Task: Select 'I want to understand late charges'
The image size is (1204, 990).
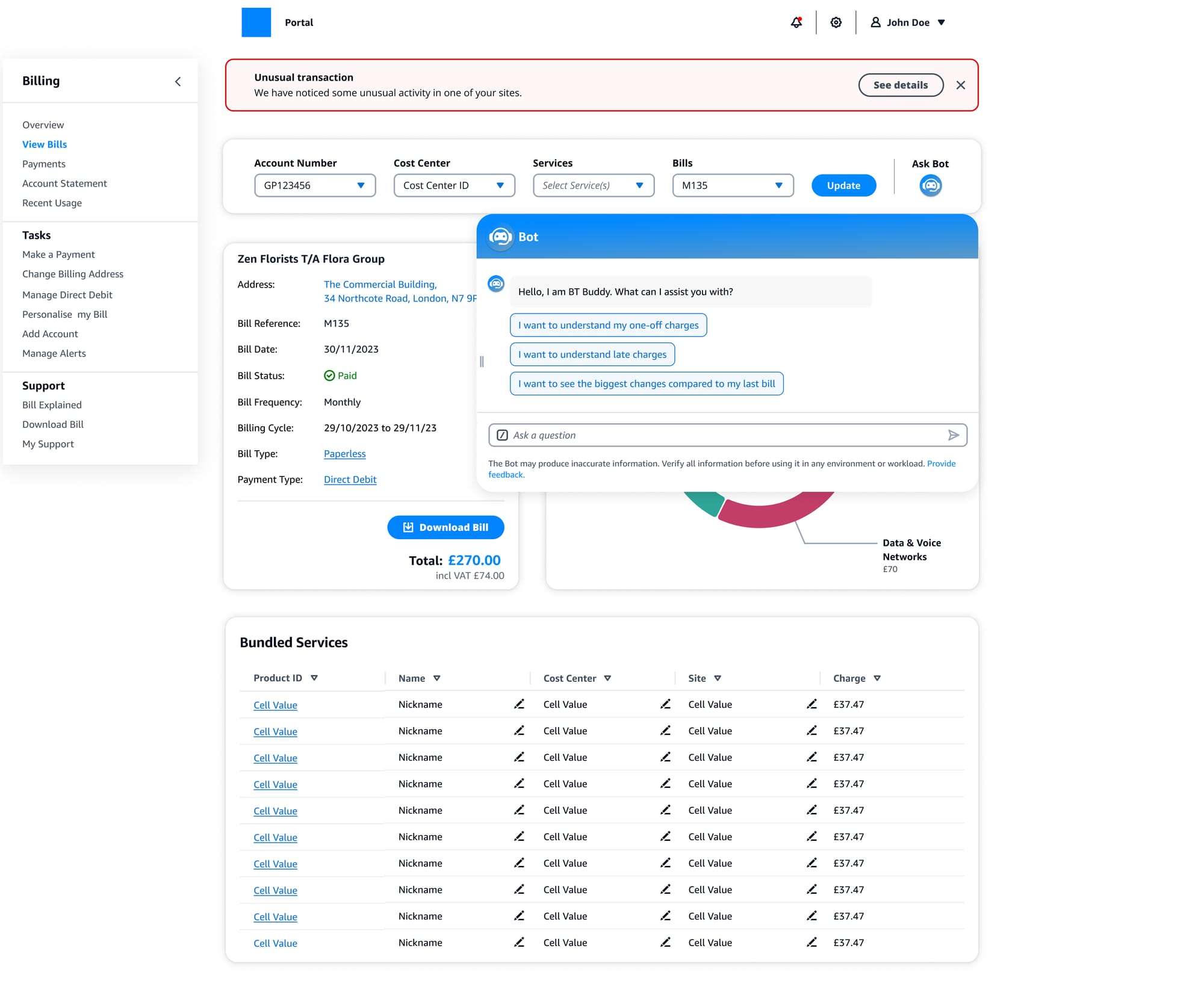Action: 592,354
